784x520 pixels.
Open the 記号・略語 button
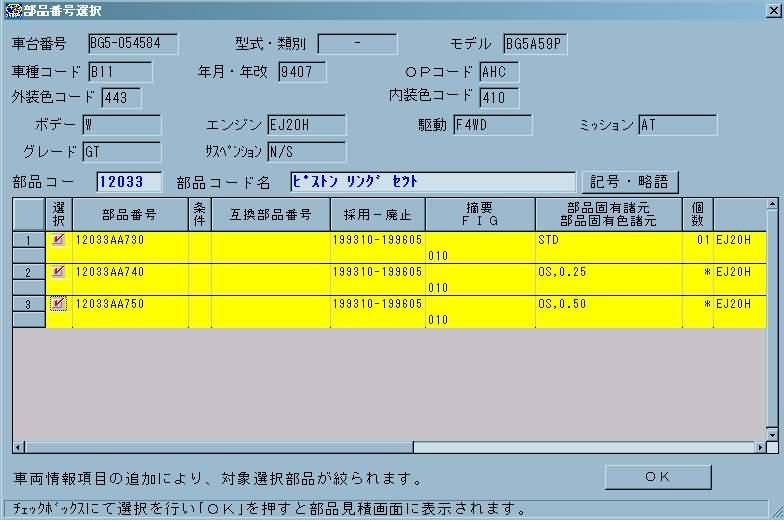[x=630, y=182]
